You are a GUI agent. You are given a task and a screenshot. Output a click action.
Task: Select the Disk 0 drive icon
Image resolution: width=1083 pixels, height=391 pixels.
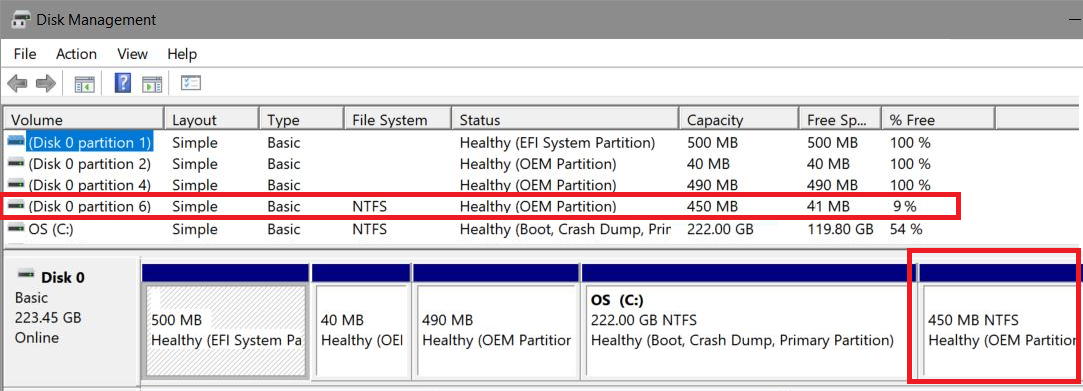(x=26, y=275)
